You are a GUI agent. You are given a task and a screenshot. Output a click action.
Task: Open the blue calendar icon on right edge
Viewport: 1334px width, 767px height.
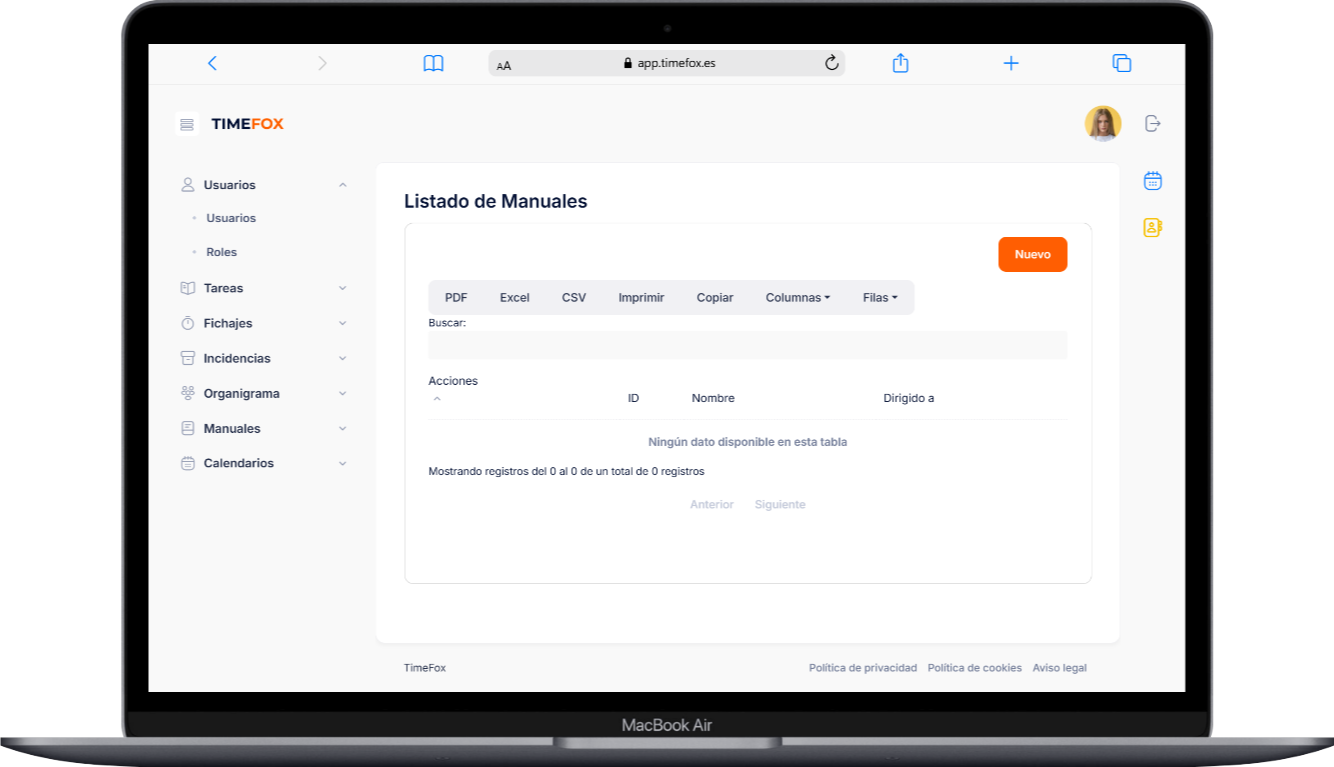tap(1152, 180)
